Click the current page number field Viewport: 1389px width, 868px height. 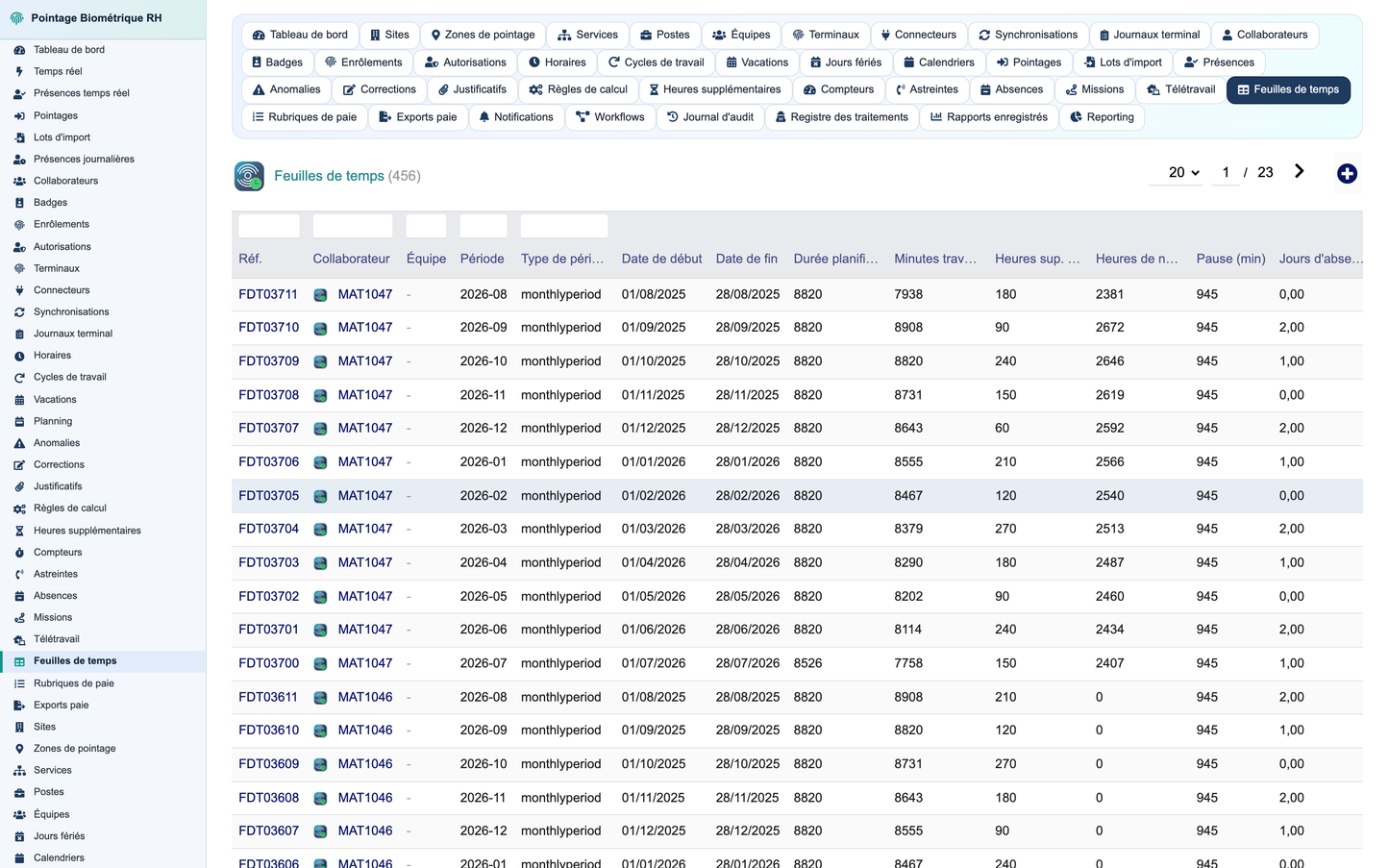[1226, 172]
